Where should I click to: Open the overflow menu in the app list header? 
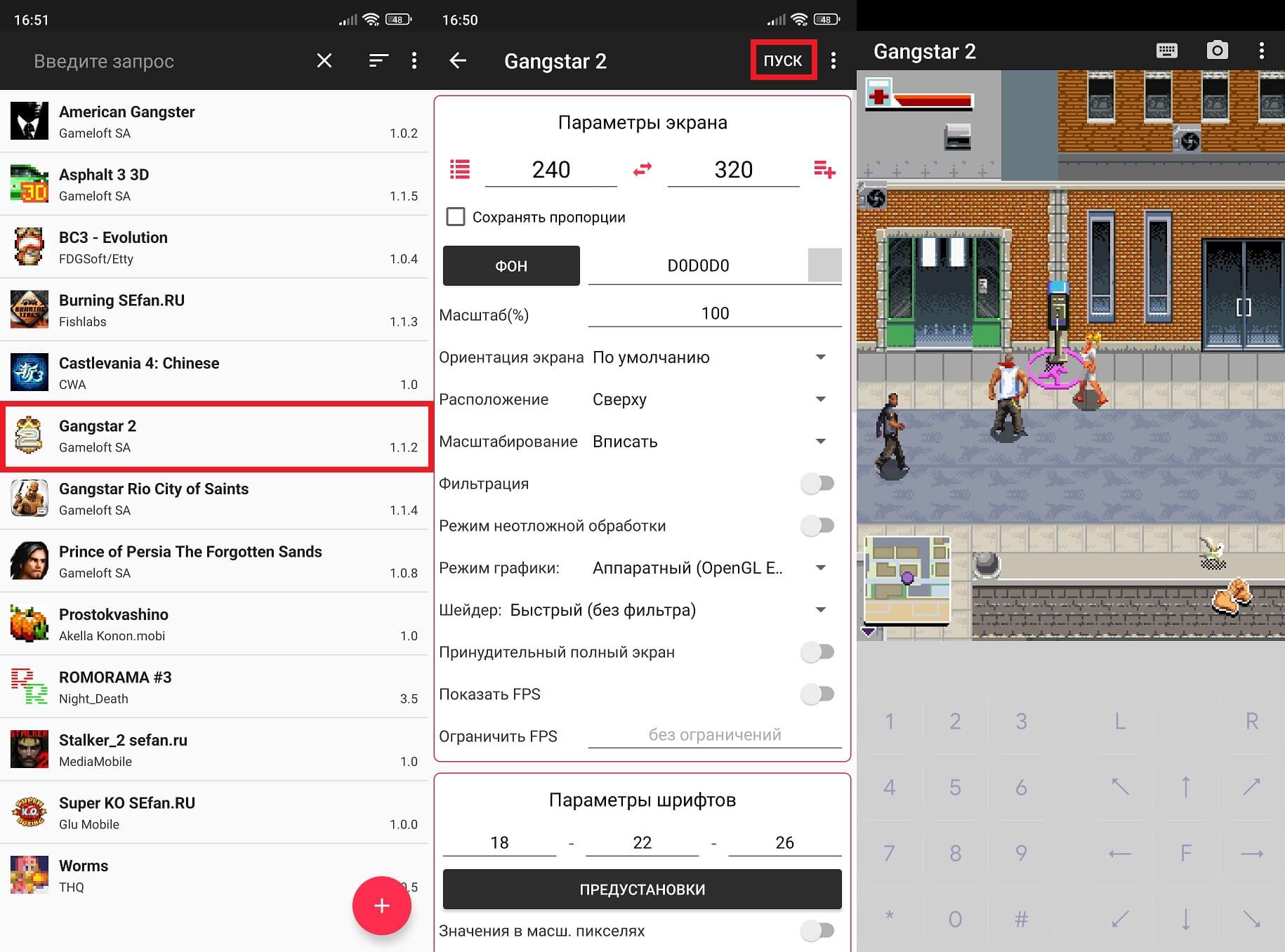click(x=414, y=61)
